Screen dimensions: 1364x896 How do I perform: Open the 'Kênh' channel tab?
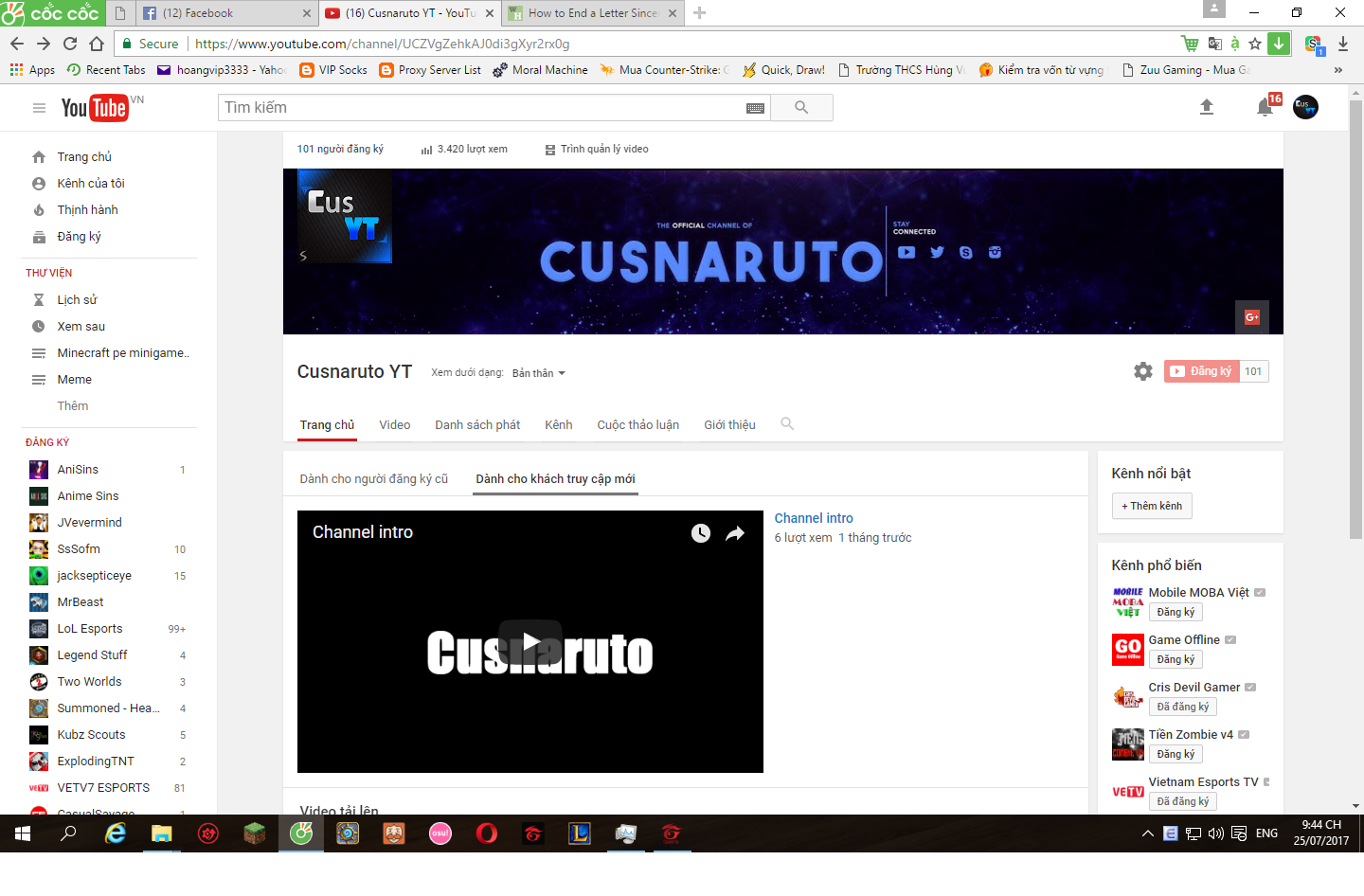point(559,425)
